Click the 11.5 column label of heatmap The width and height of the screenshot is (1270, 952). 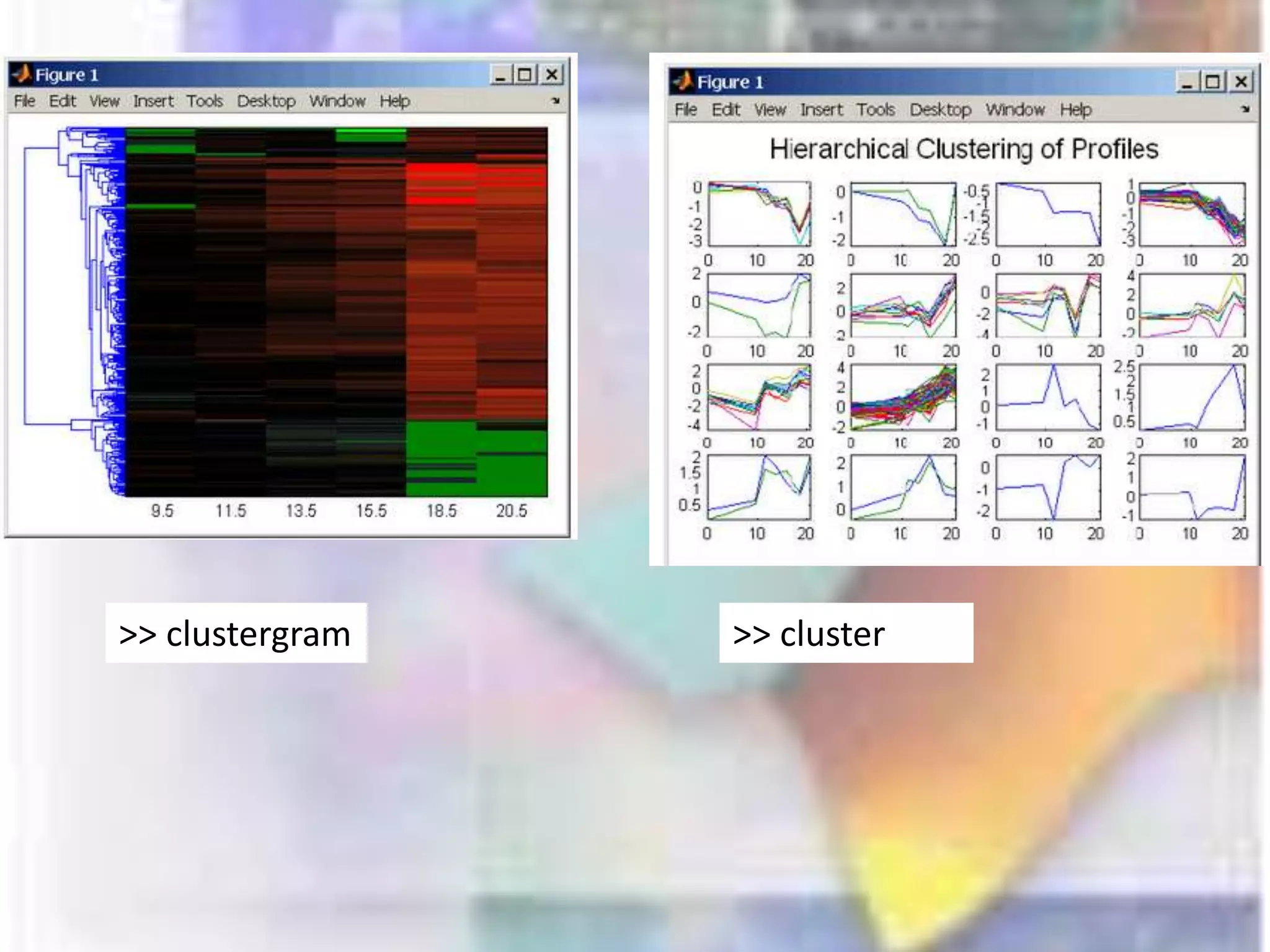(x=231, y=511)
